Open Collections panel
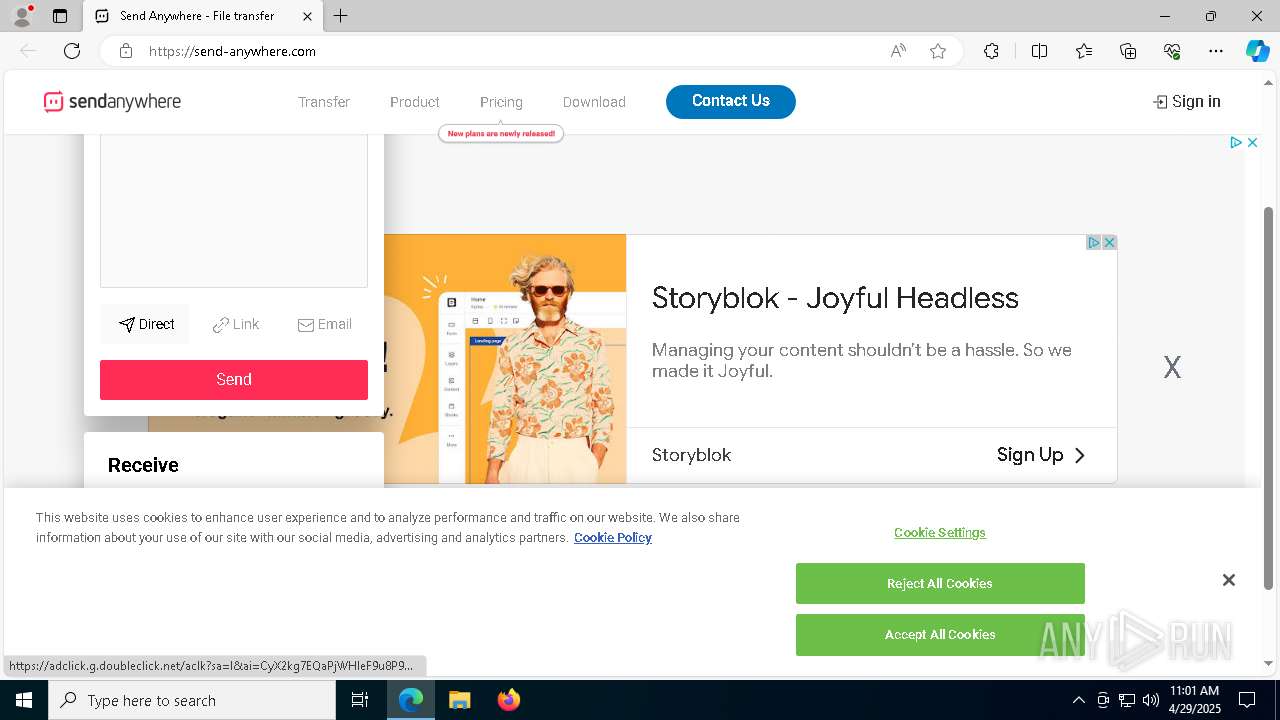1280x720 pixels. coord(1128,51)
